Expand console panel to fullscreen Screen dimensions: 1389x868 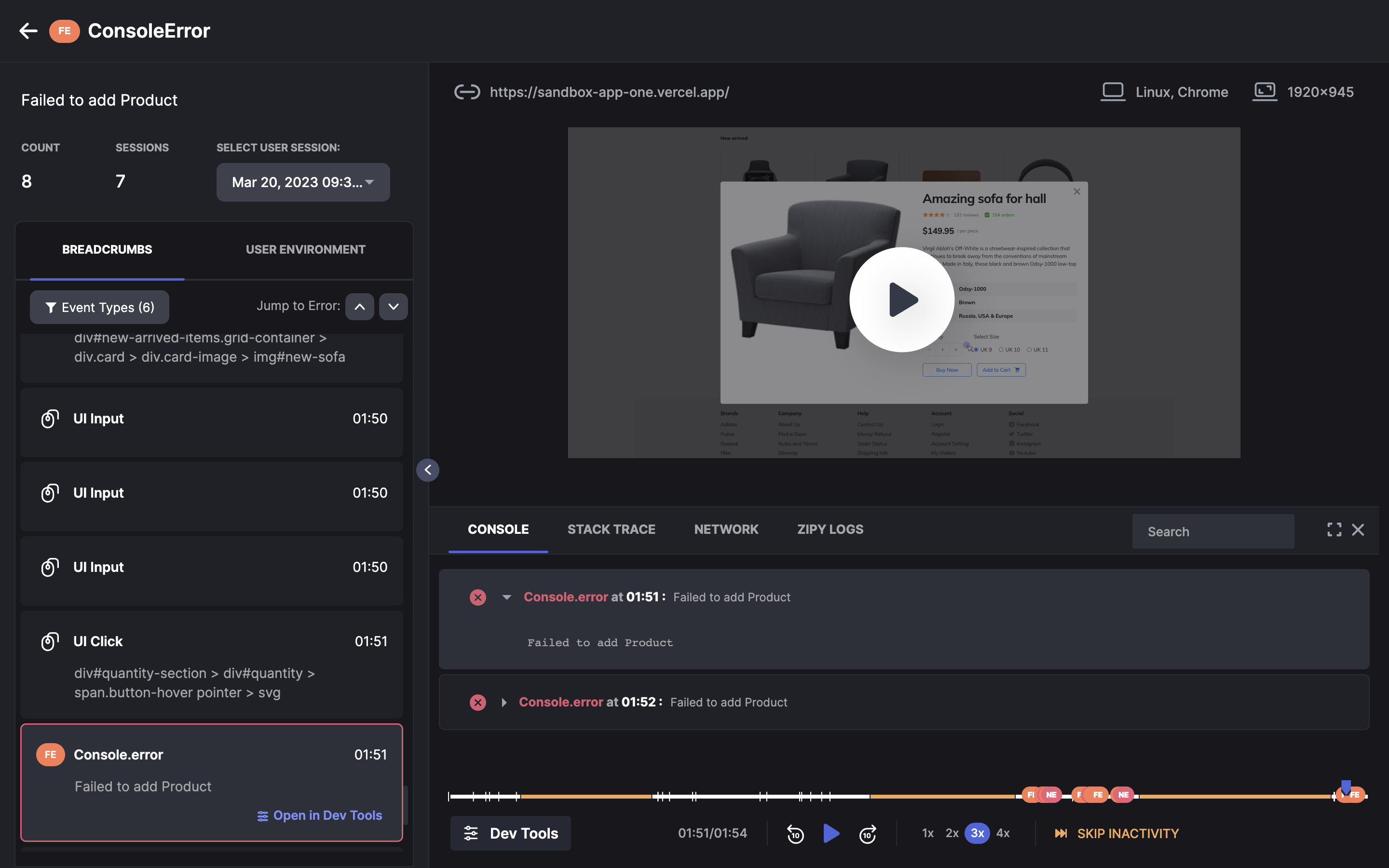(x=1334, y=529)
